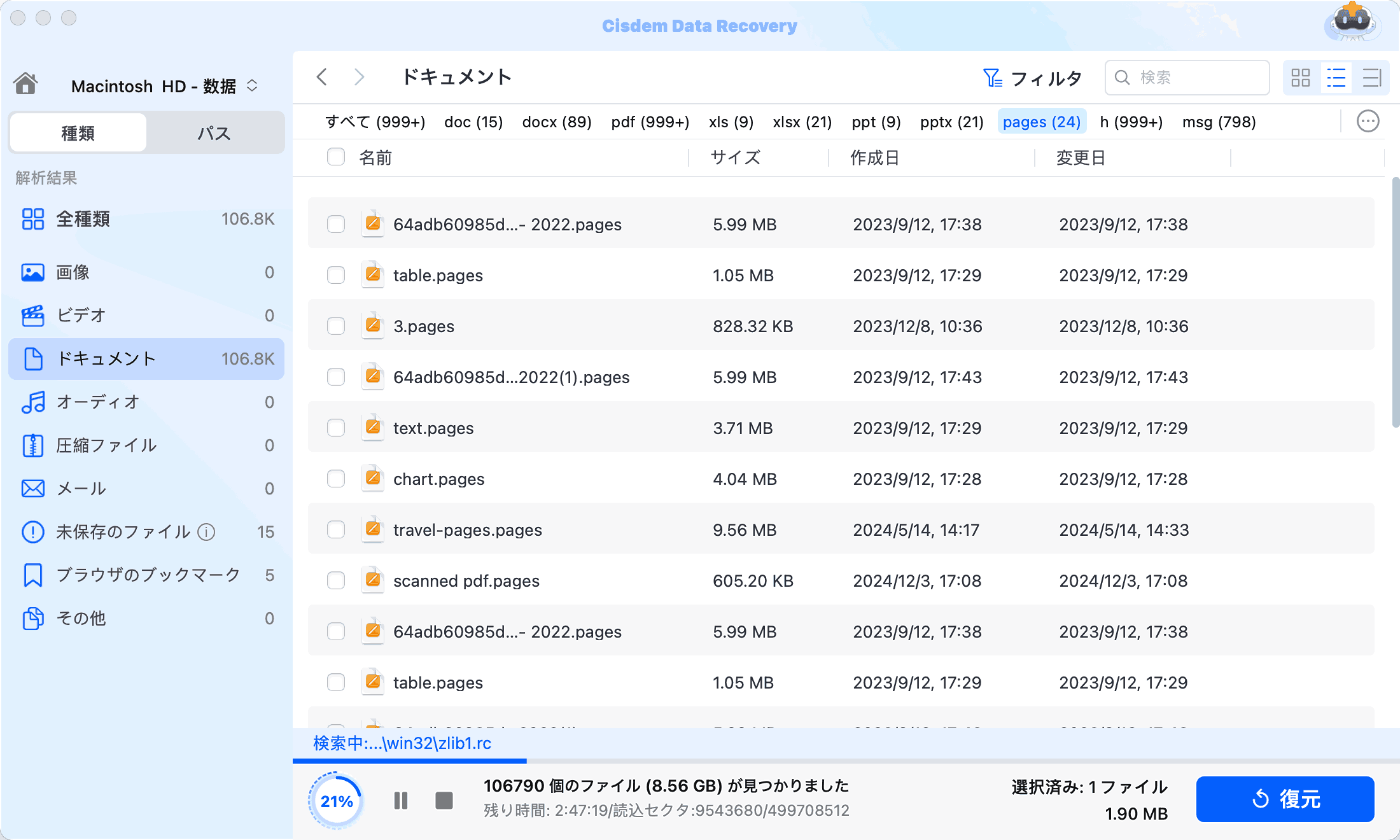Image resolution: width=1400 pixels, height=840 pixels.
Task: Check the 3.pages file checkbox
Action: click(336, 326)
